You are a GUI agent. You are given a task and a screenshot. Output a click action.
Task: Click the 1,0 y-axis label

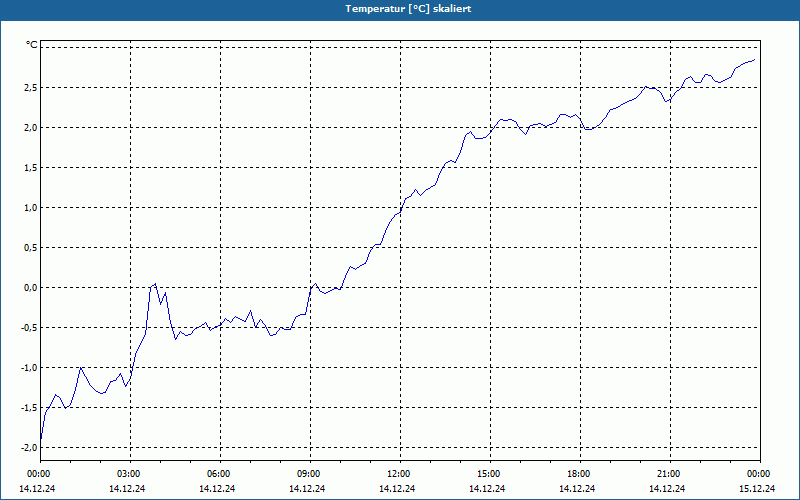click(x=31, y=208)
